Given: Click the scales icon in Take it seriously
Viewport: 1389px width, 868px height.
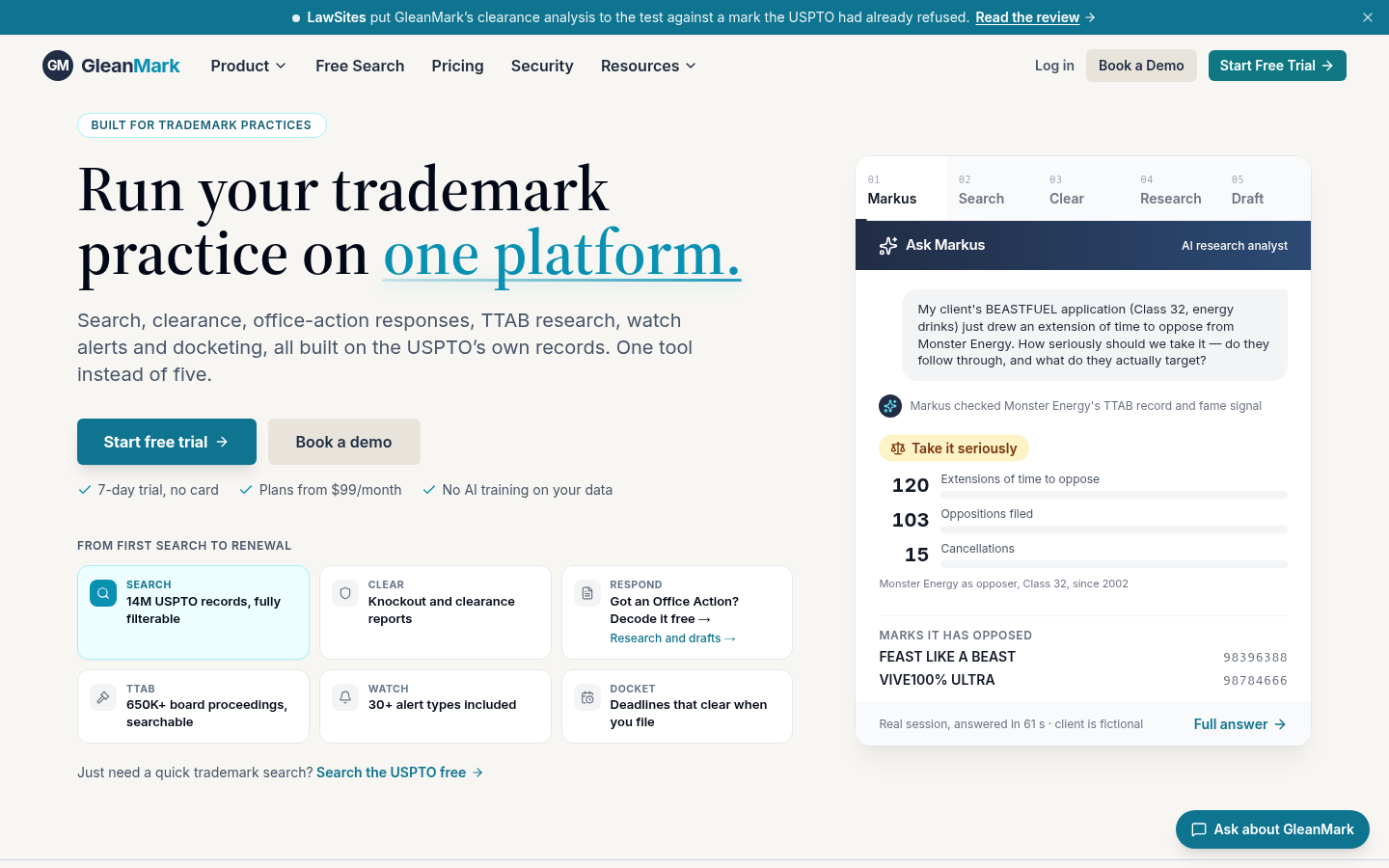Looking at the screenshot, I should (898, 448).
